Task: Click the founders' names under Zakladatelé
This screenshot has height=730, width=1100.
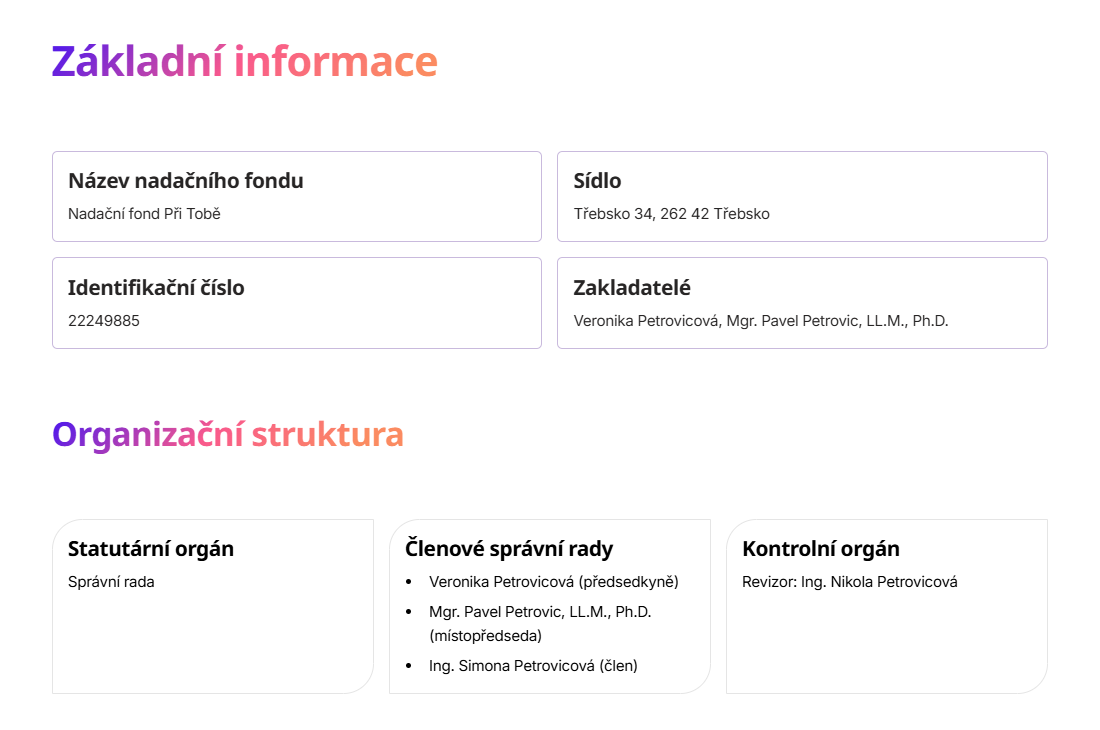Action: [x=760, y=321]
